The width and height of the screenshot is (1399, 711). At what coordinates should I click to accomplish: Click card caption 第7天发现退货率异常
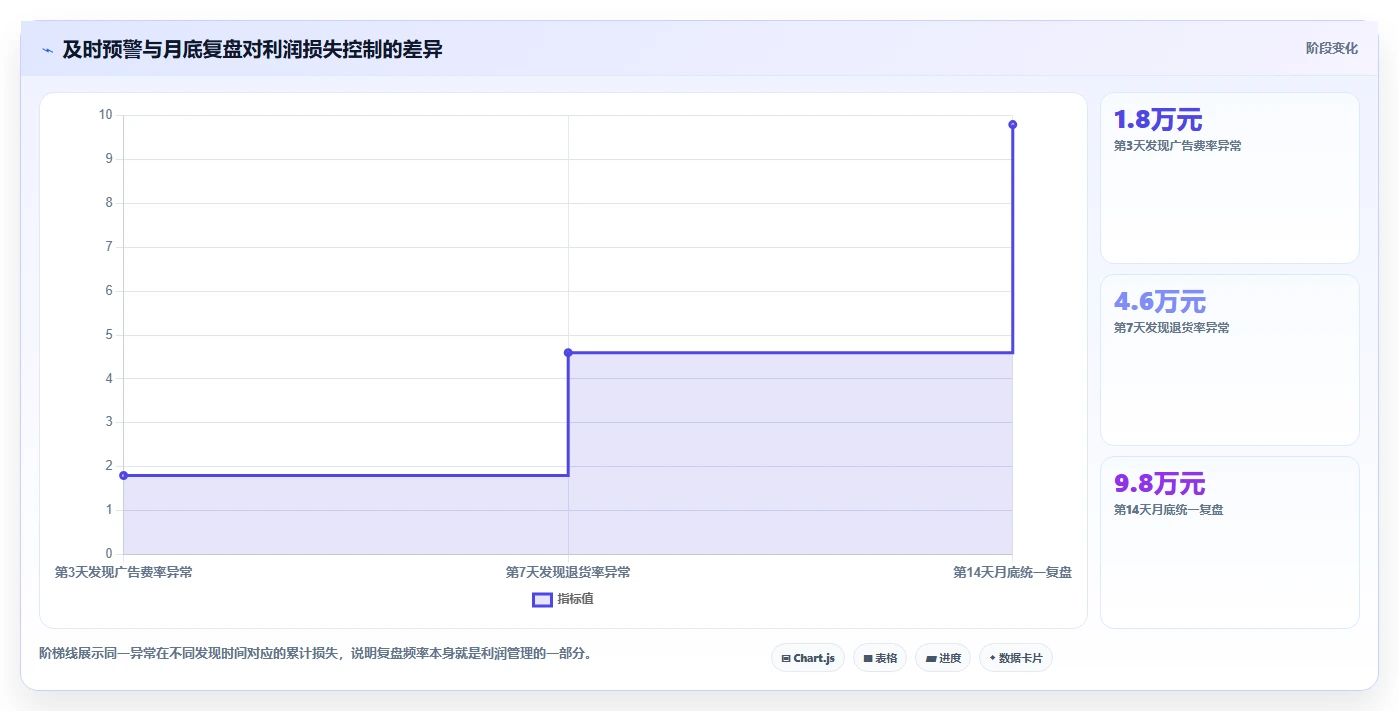click(x=1171, y=328)
